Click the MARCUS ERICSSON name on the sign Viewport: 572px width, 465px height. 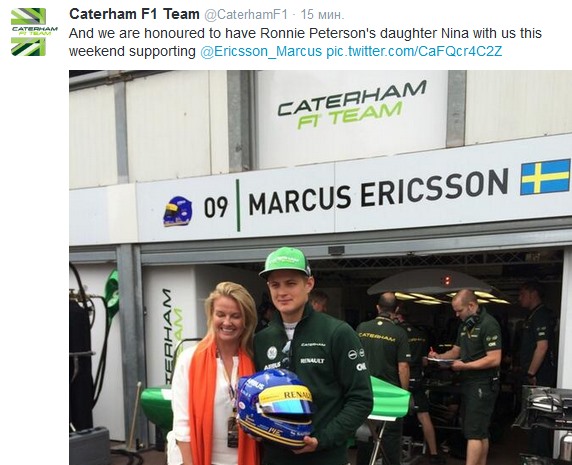coord(378,191)
